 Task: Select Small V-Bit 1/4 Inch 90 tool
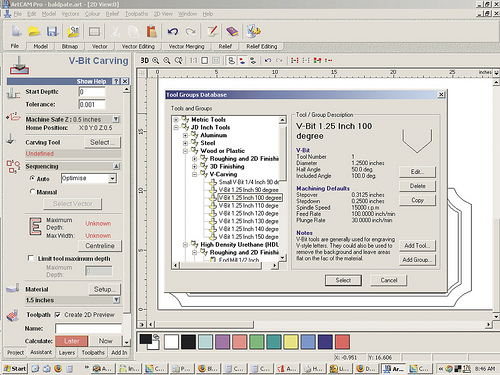pyautogui.click(x=249, y=182)
